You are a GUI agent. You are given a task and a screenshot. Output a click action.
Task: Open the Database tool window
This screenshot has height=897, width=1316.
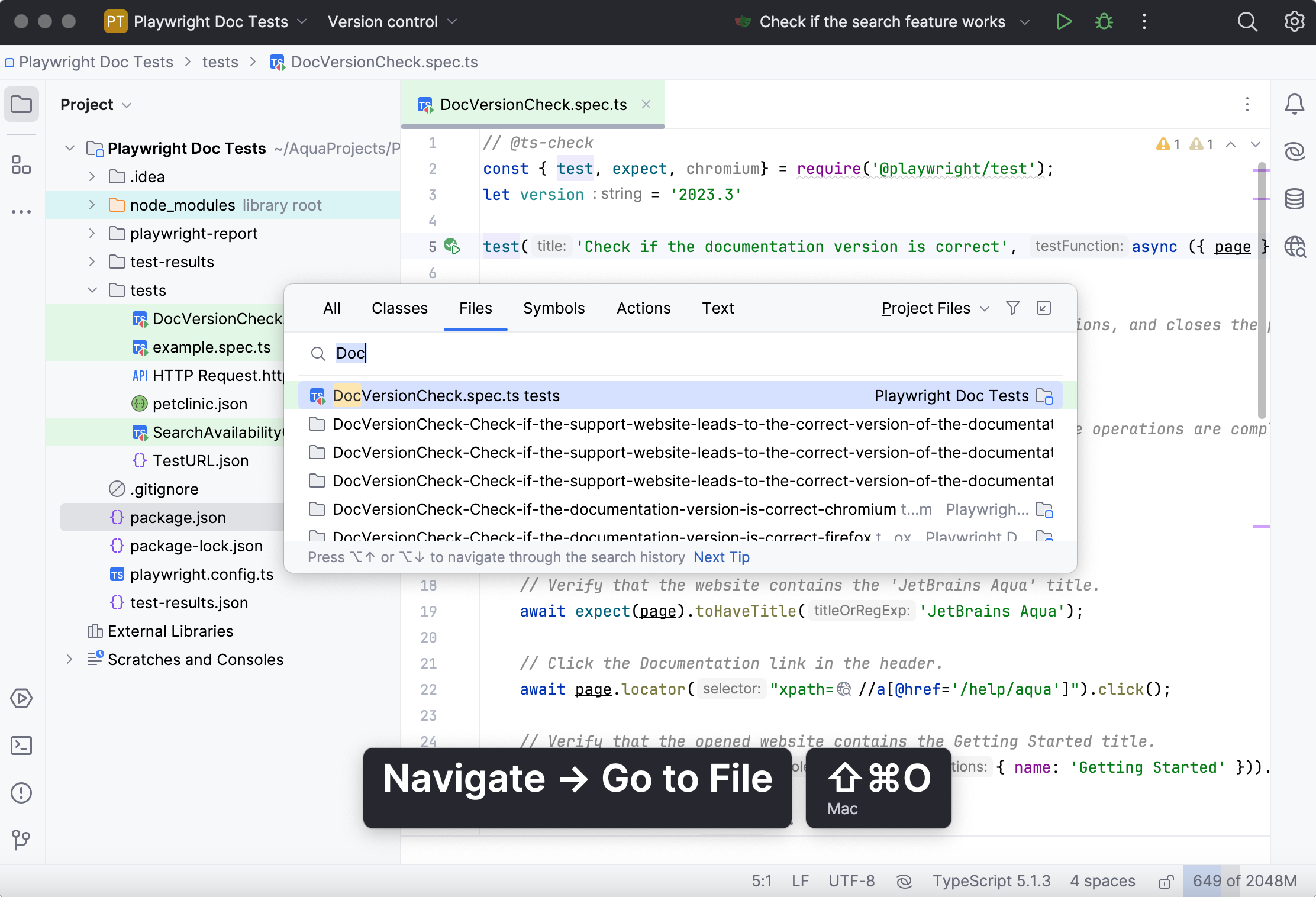1294,199
